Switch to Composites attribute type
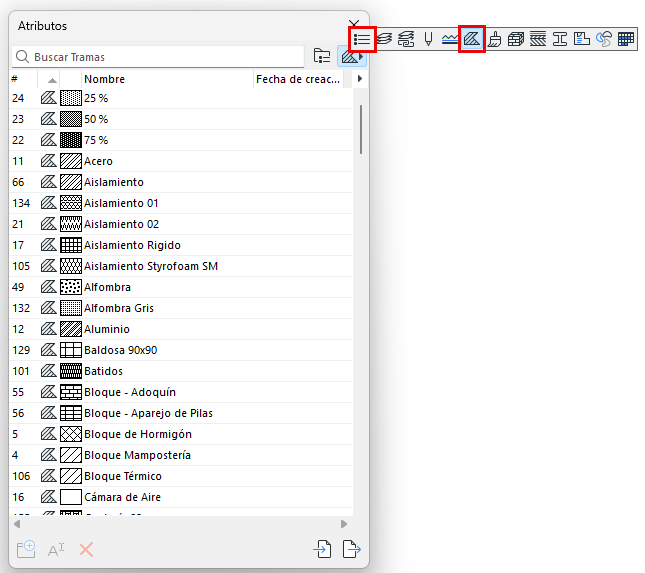Viewport: 645px width, 573px height. click(x=538, y=39)
